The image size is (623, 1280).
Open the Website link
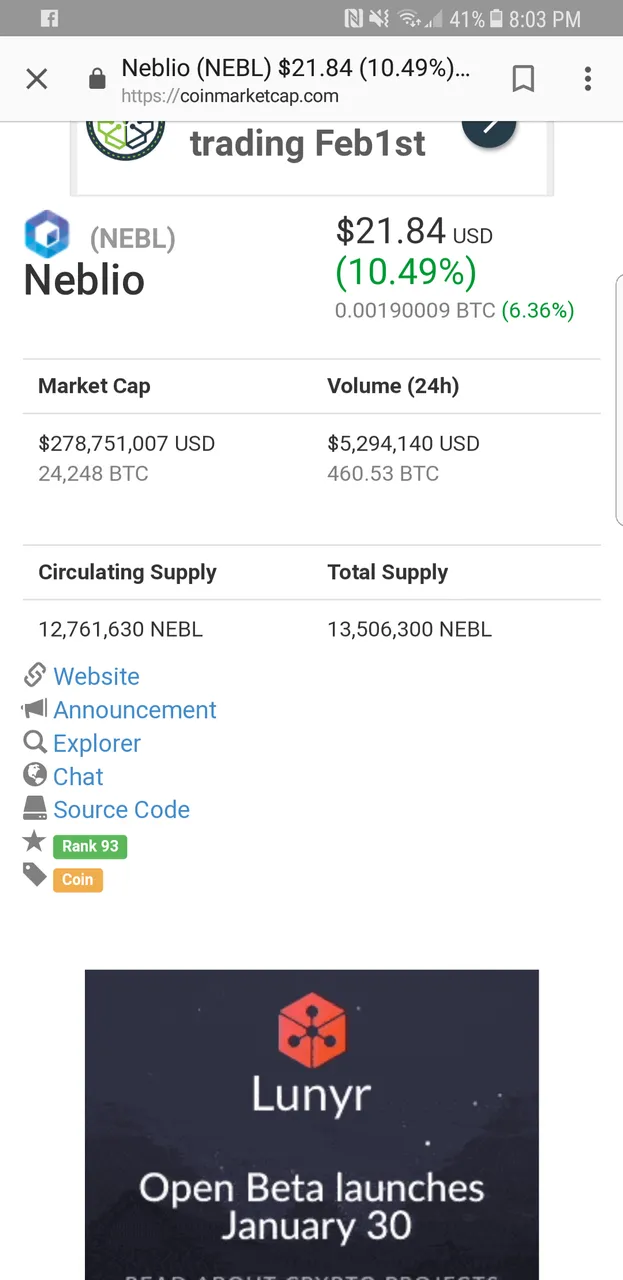96,677
